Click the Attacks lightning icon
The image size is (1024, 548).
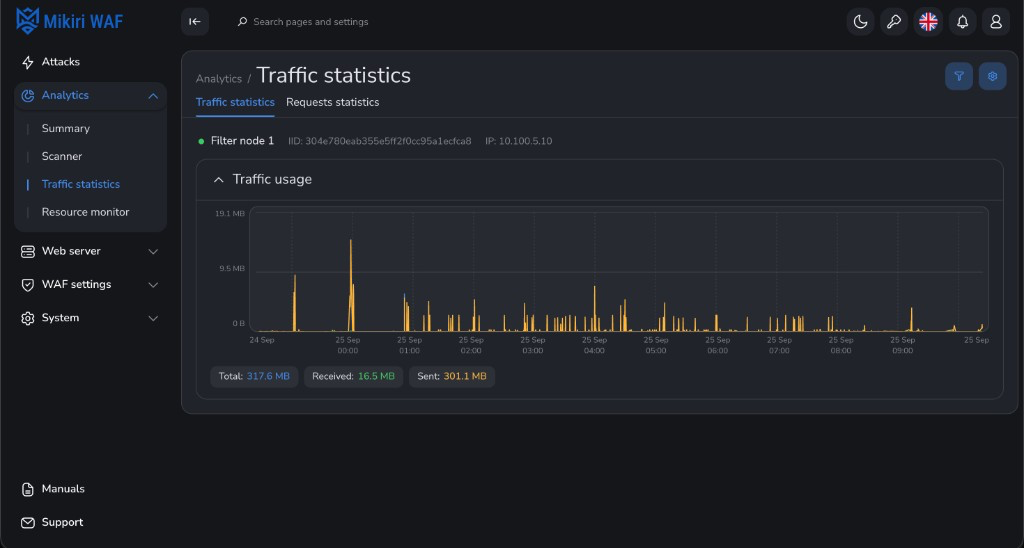coord(27,62)
